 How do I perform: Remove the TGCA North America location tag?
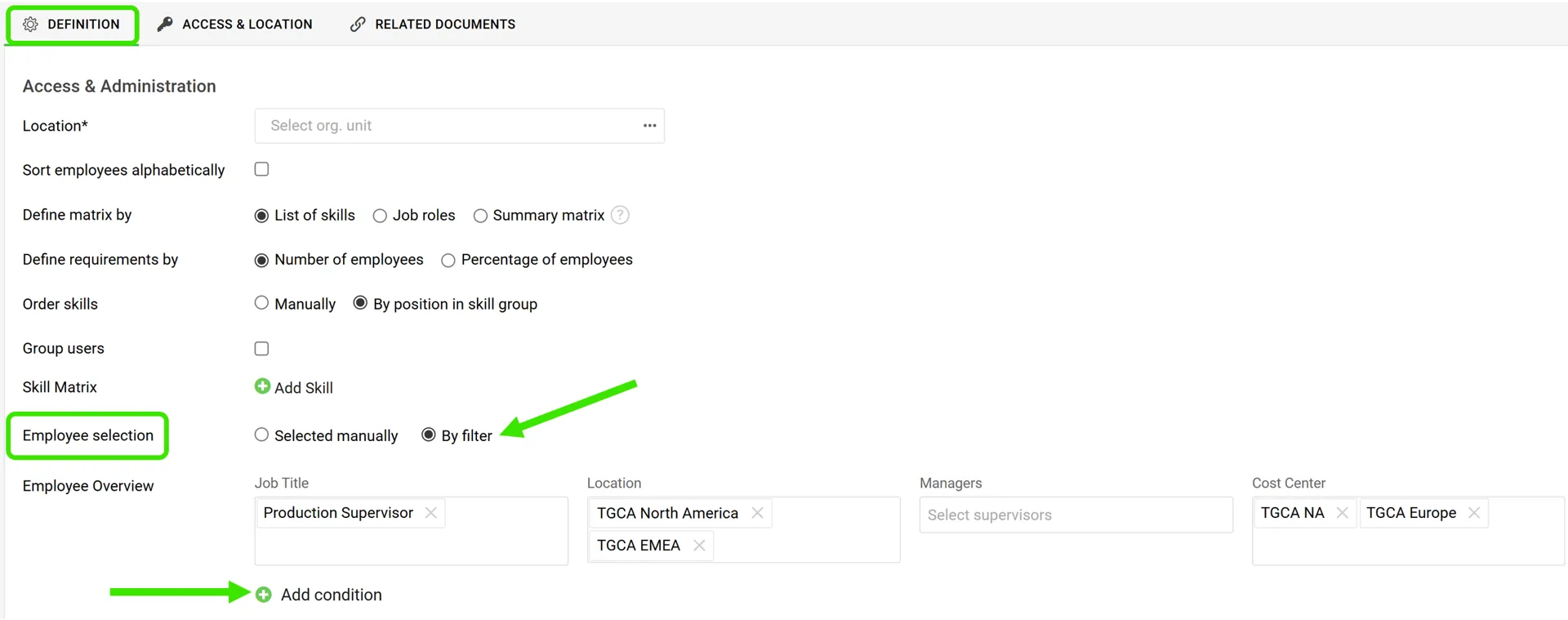(x=758, y=513)
